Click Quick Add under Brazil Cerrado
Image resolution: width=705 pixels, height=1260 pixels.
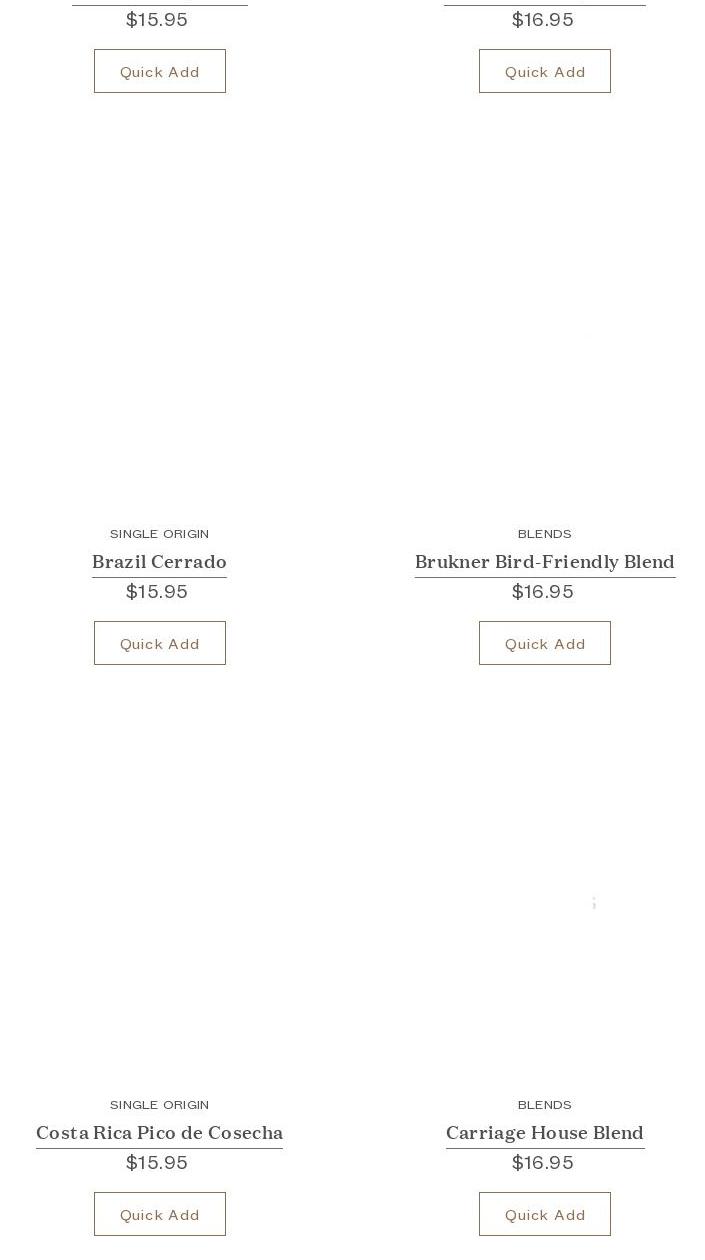160,643
